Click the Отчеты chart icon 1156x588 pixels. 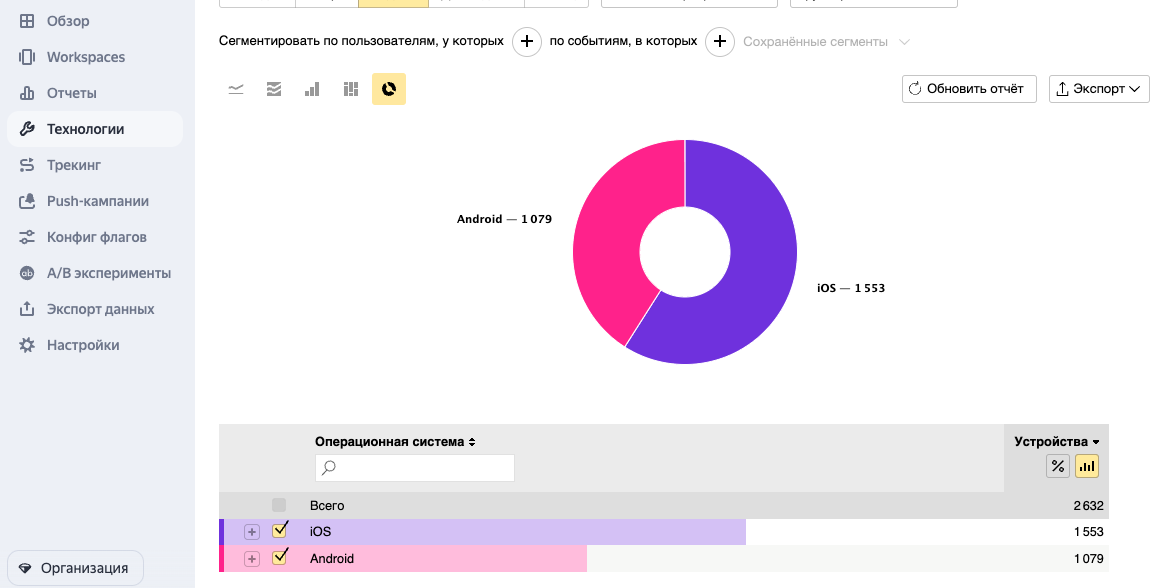[x=27, y=93]
